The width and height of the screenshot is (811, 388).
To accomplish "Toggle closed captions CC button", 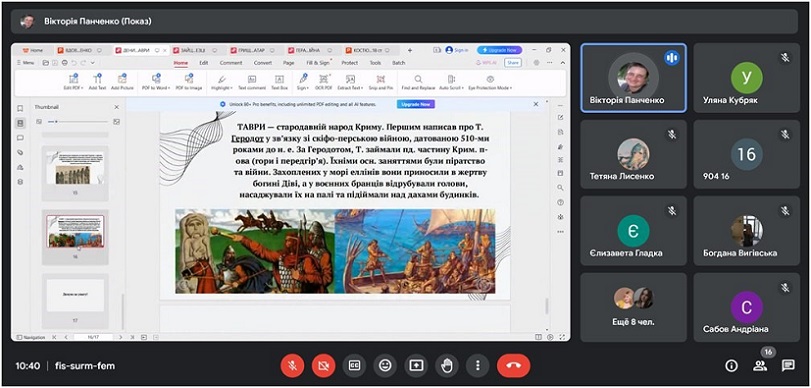I will tap(354, 366).
